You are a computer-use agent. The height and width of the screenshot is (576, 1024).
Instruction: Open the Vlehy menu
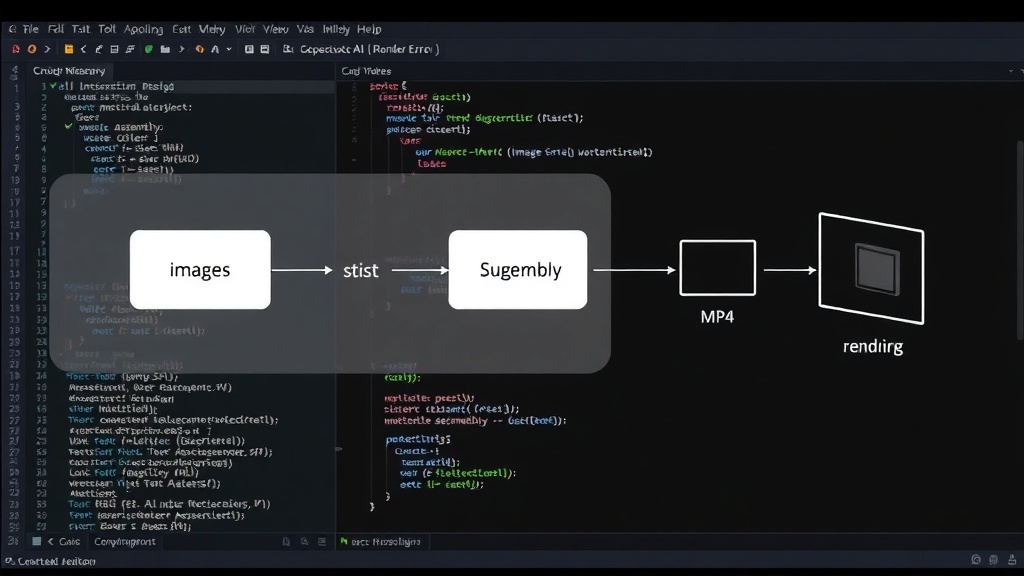pos(212,29)
